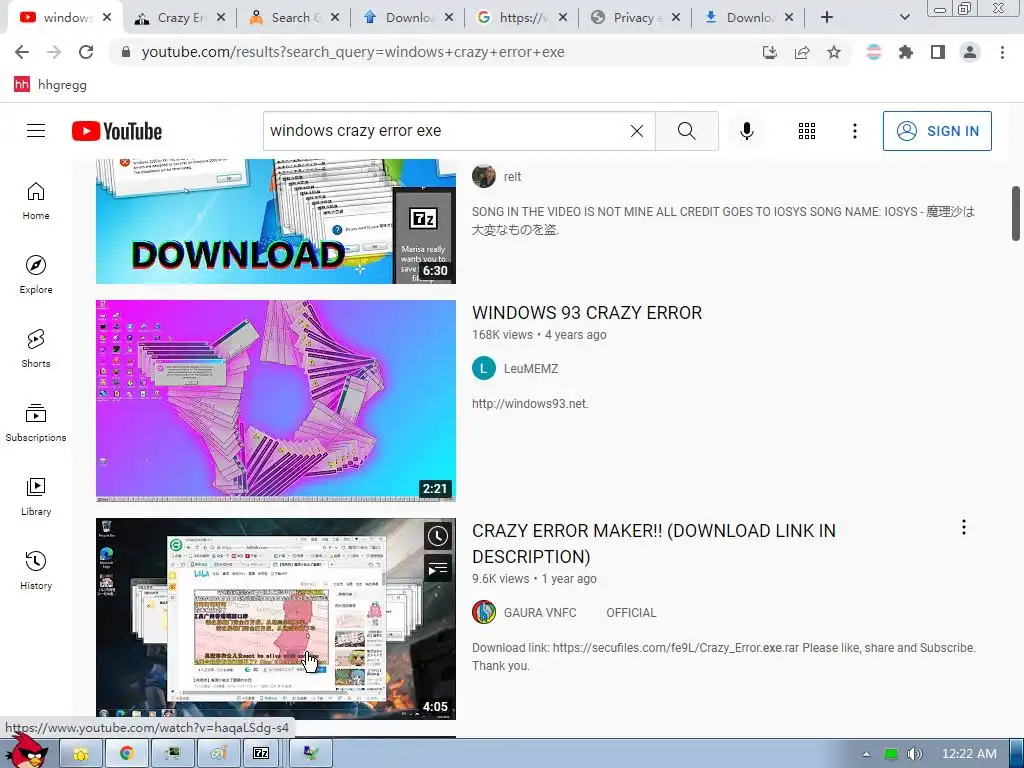
Task: Share this page from the address bar
Action: click(802, 52)
